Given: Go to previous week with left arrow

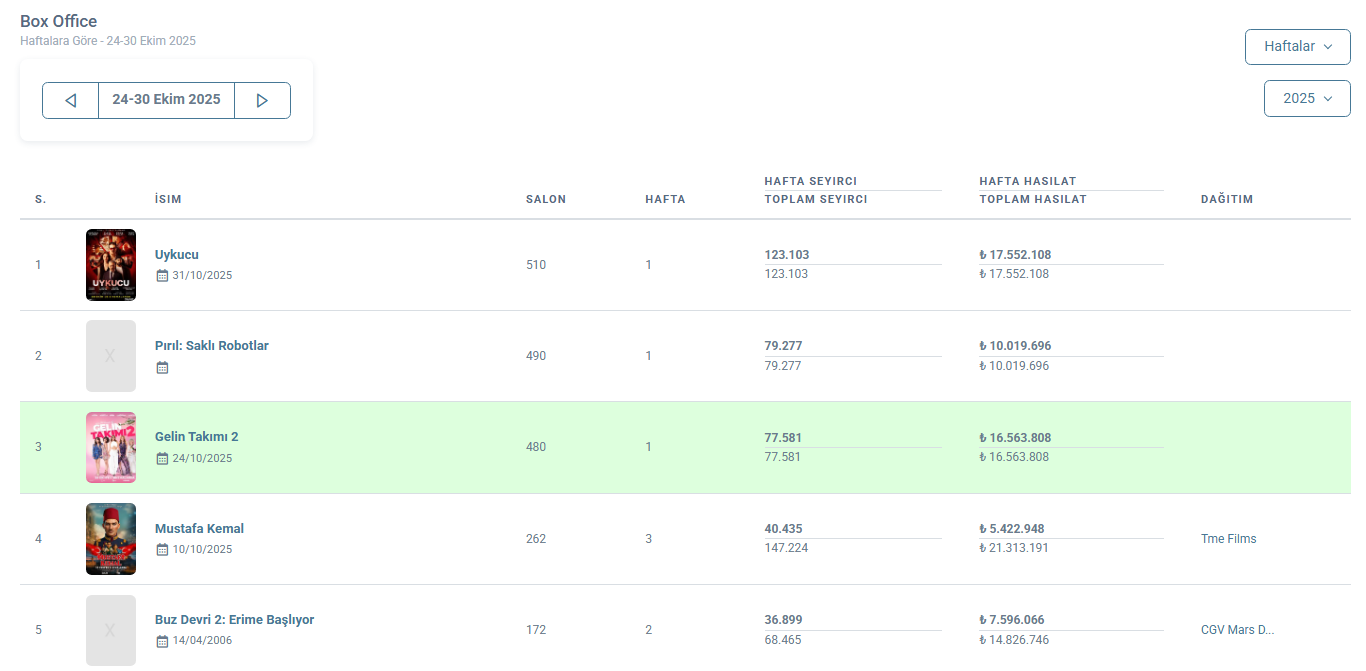Looking at the screenshot, I should click(x=70, y=100).
